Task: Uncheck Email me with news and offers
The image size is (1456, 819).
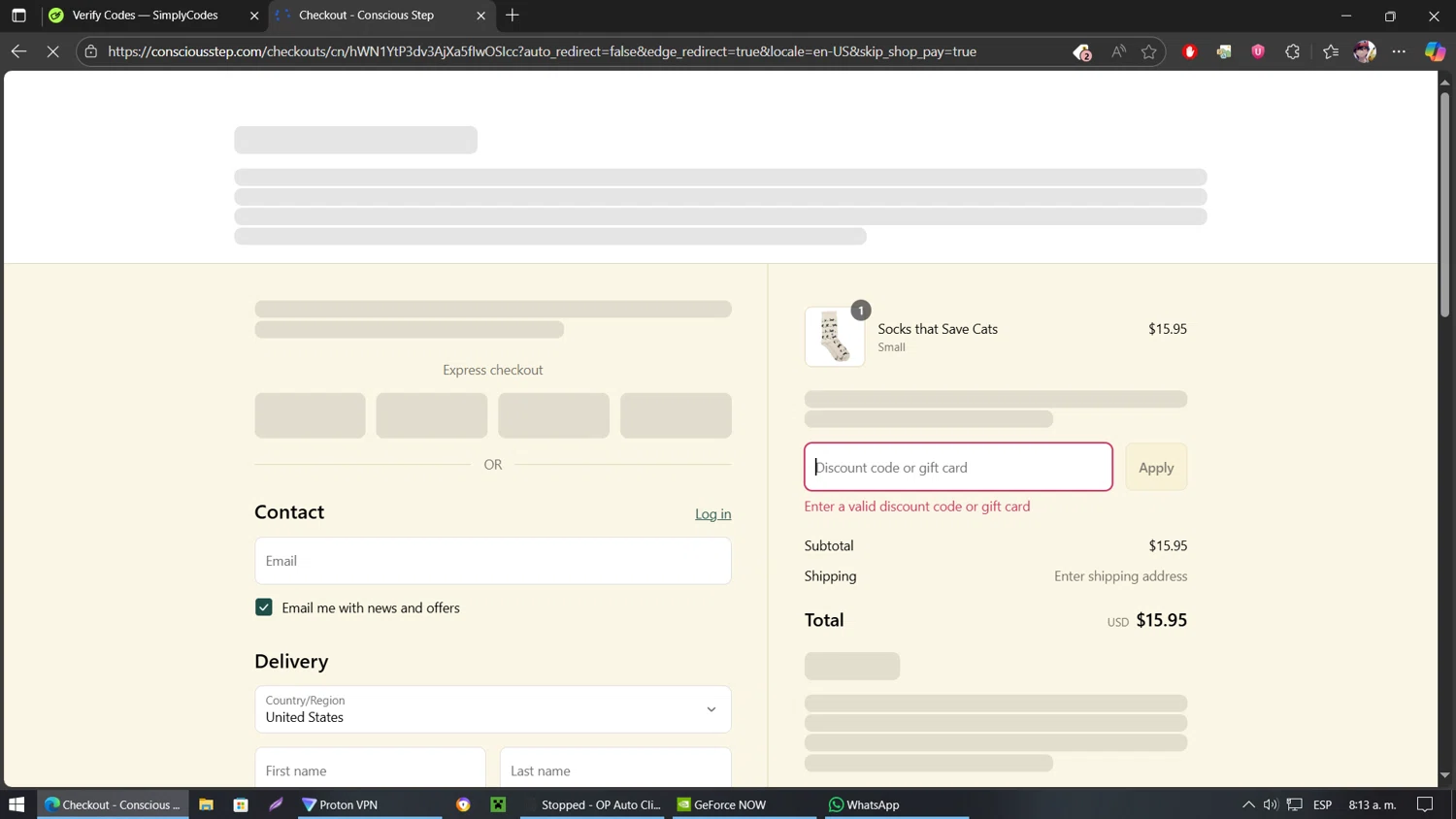Action: (264, 607)
